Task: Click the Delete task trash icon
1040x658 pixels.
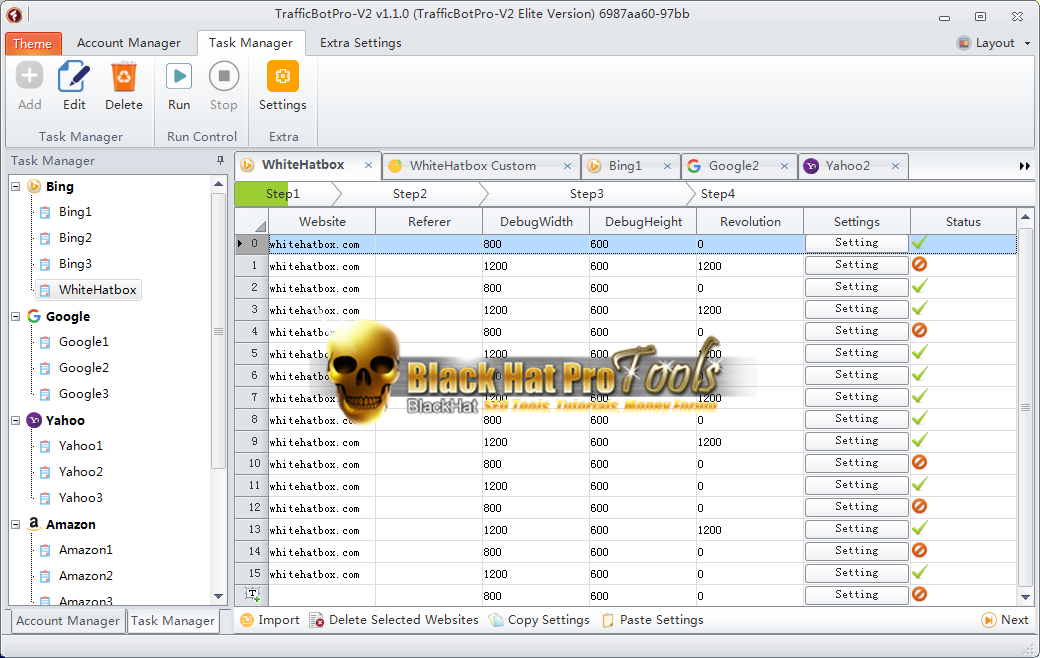Action: [x=123, y=76]
